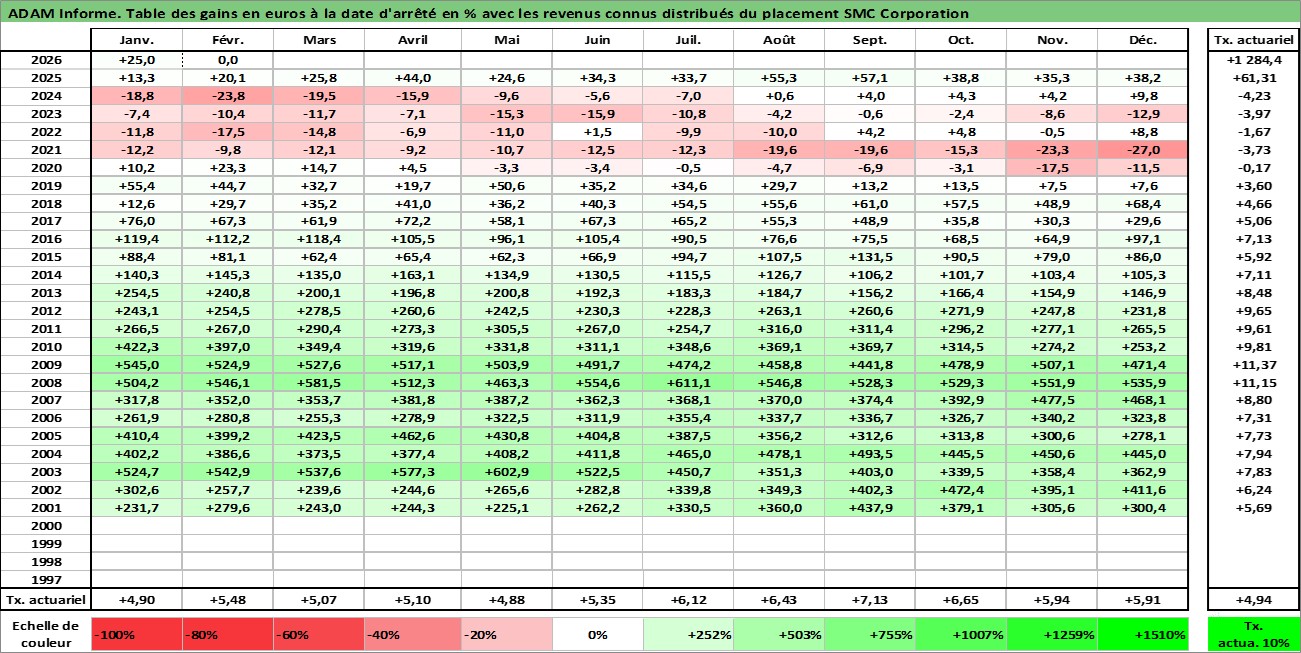Click the 0% white scale swatch
Viewport: 1301px width, 653px height.
point(597,634)
